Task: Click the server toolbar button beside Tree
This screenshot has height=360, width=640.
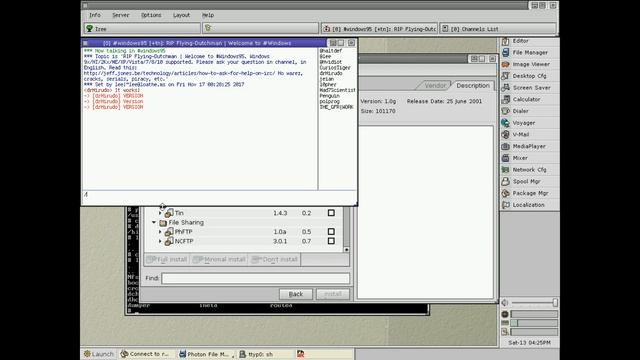Action: [x=260, y=29]
